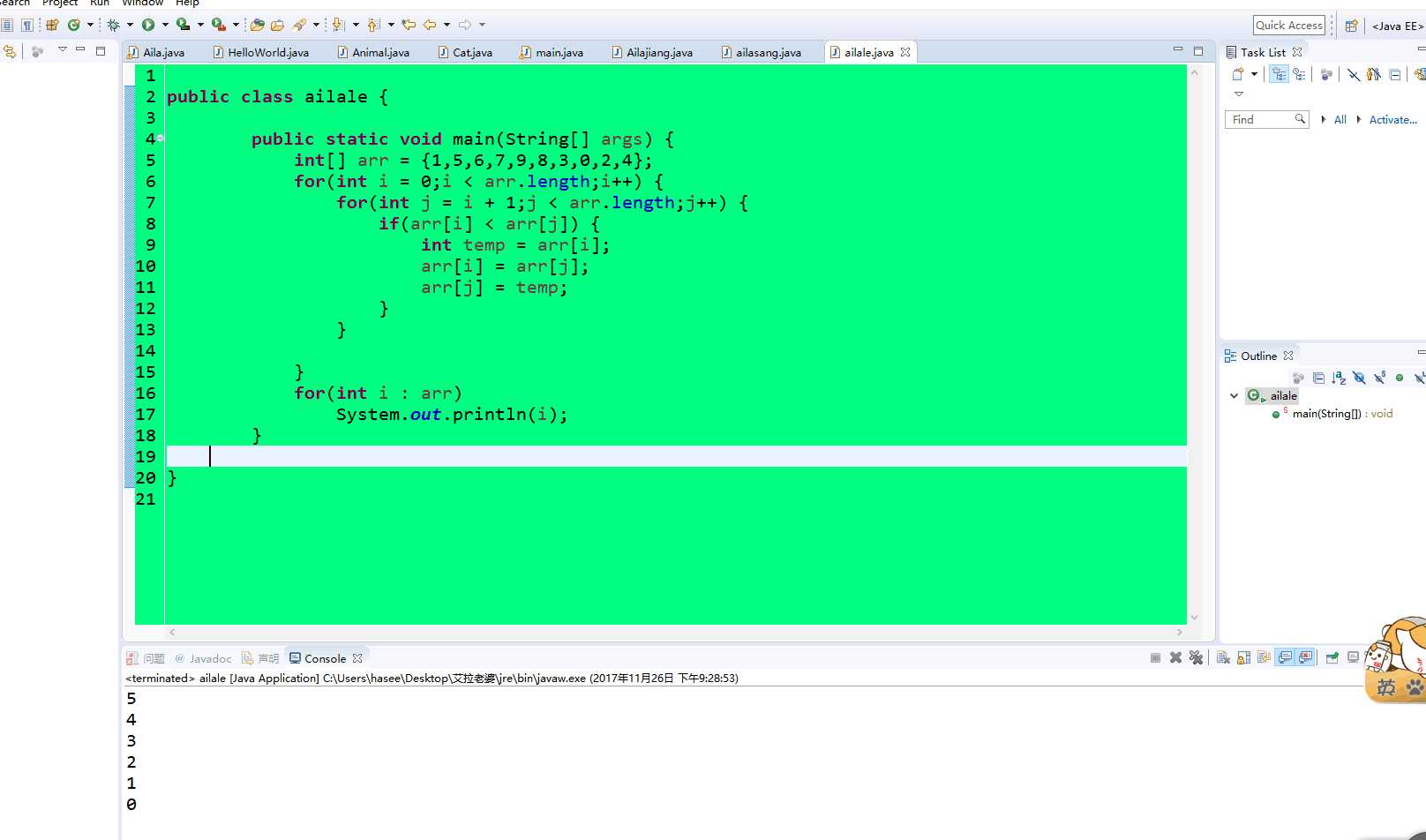The image size is (1426, 840).
Task: Click Remove All Terminated Launches
Action: coord(1196,657)
